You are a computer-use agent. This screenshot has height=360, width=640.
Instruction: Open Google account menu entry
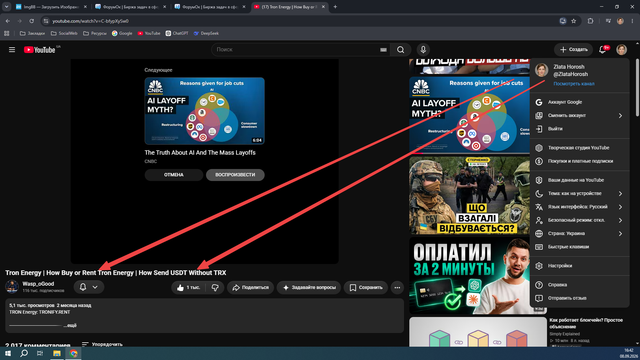point(580,102)
